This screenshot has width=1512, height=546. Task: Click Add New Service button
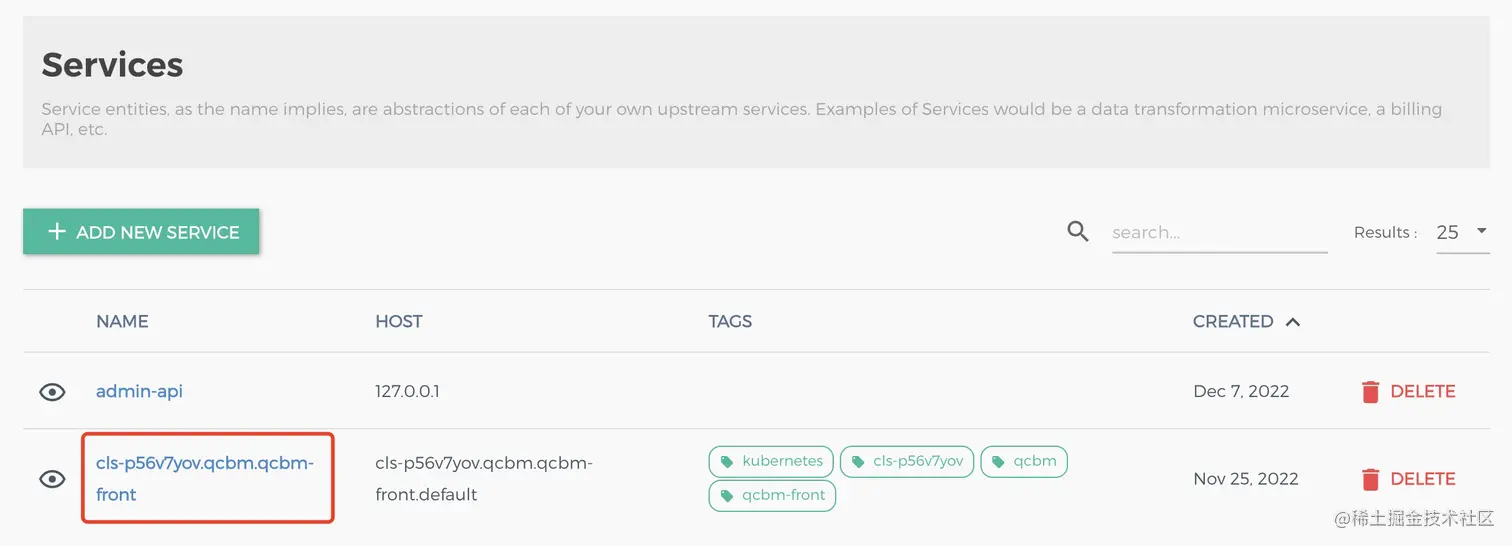pyautogui.click(x=141, y=232)
